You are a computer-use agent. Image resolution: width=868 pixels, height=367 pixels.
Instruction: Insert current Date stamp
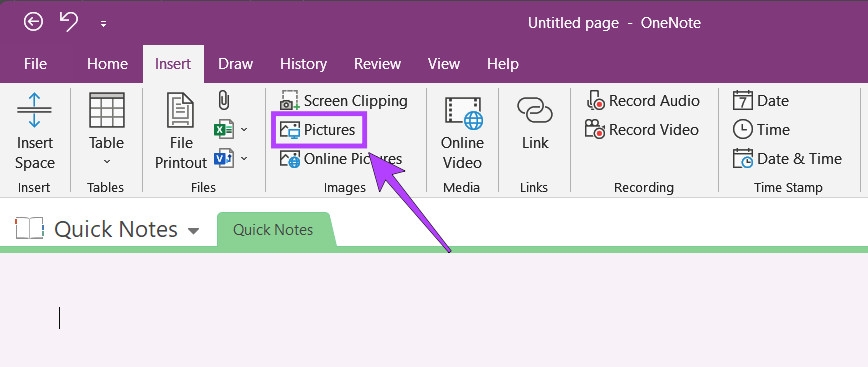761,101
